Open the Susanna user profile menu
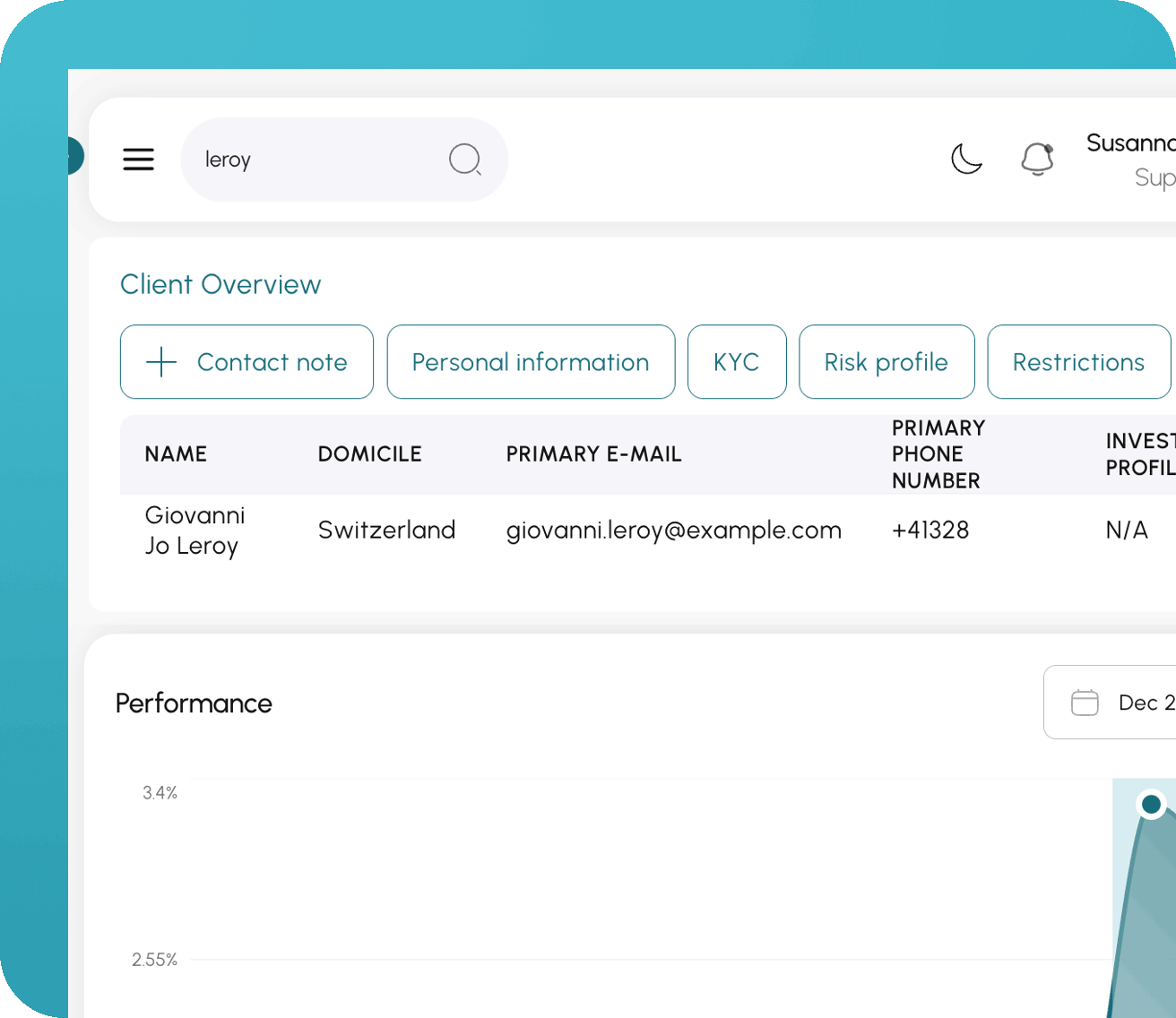The width and height of the screenshot is (1176, 1018). pos(1131,160)
